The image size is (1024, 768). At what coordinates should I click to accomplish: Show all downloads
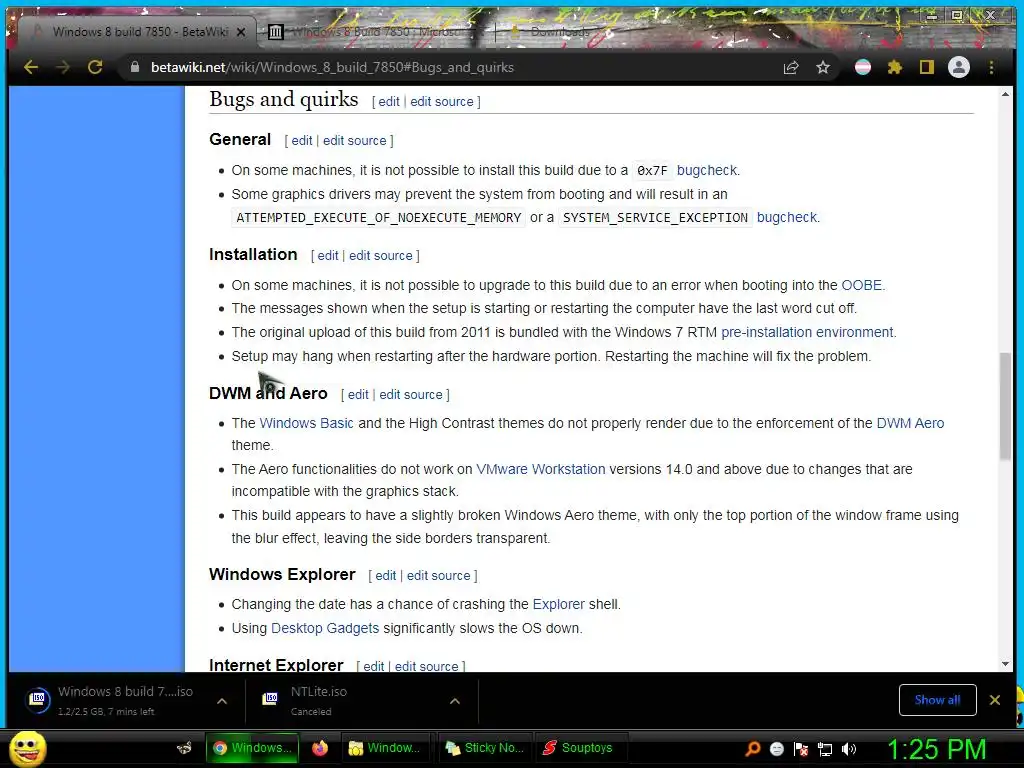tap(937, 700)
